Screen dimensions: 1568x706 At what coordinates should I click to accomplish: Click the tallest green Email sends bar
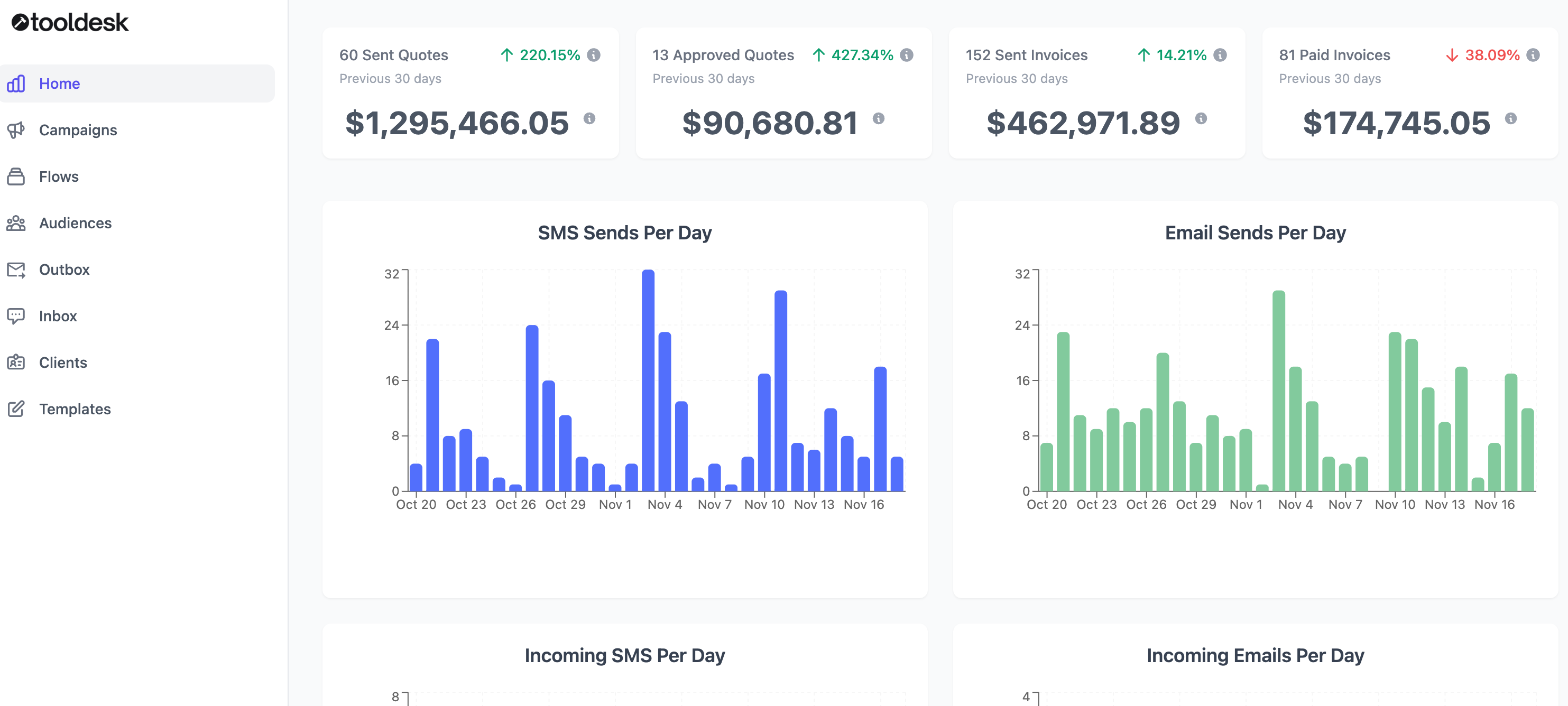coord(1278,391)
